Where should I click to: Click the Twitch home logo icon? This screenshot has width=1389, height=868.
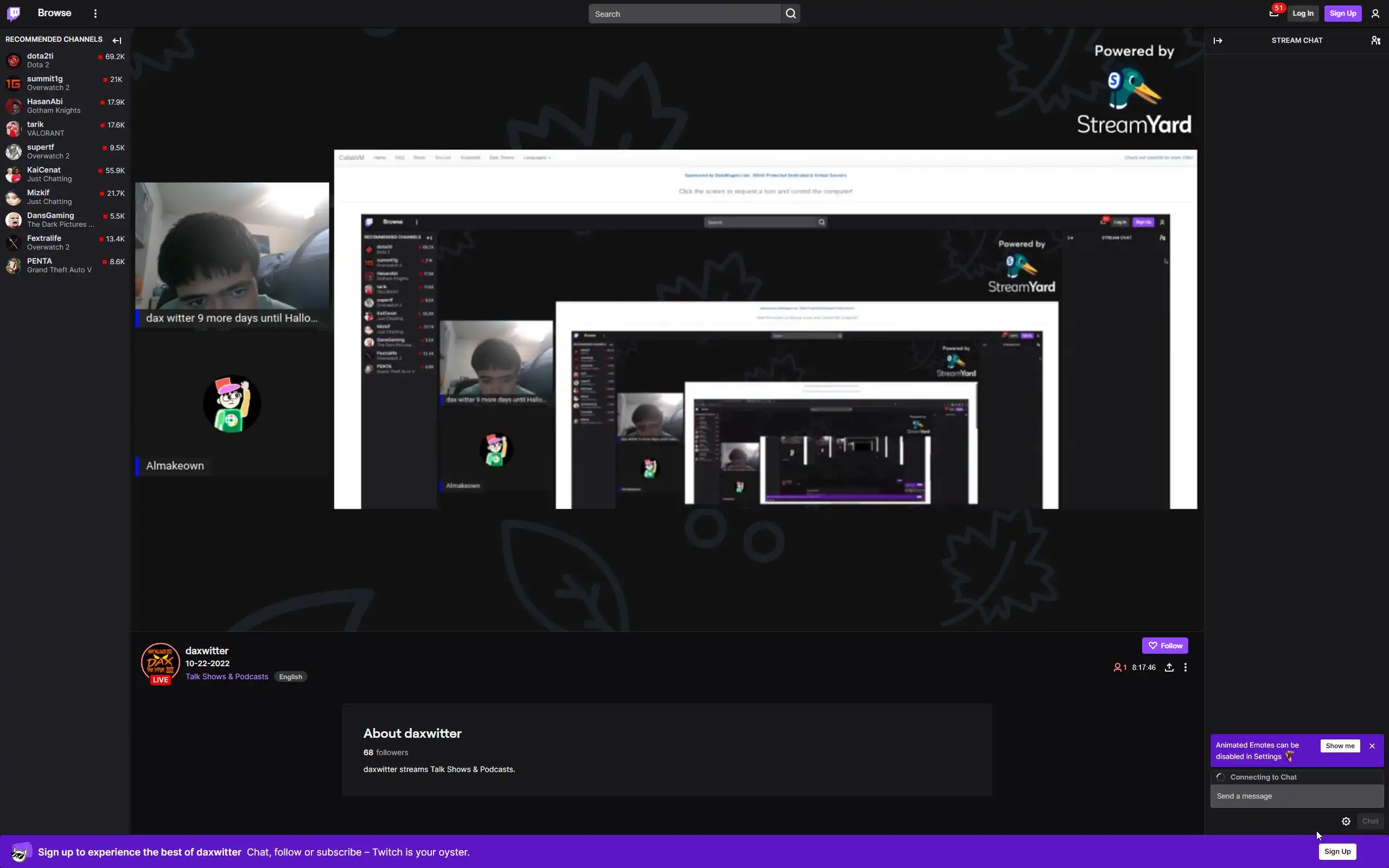(14, 13)
